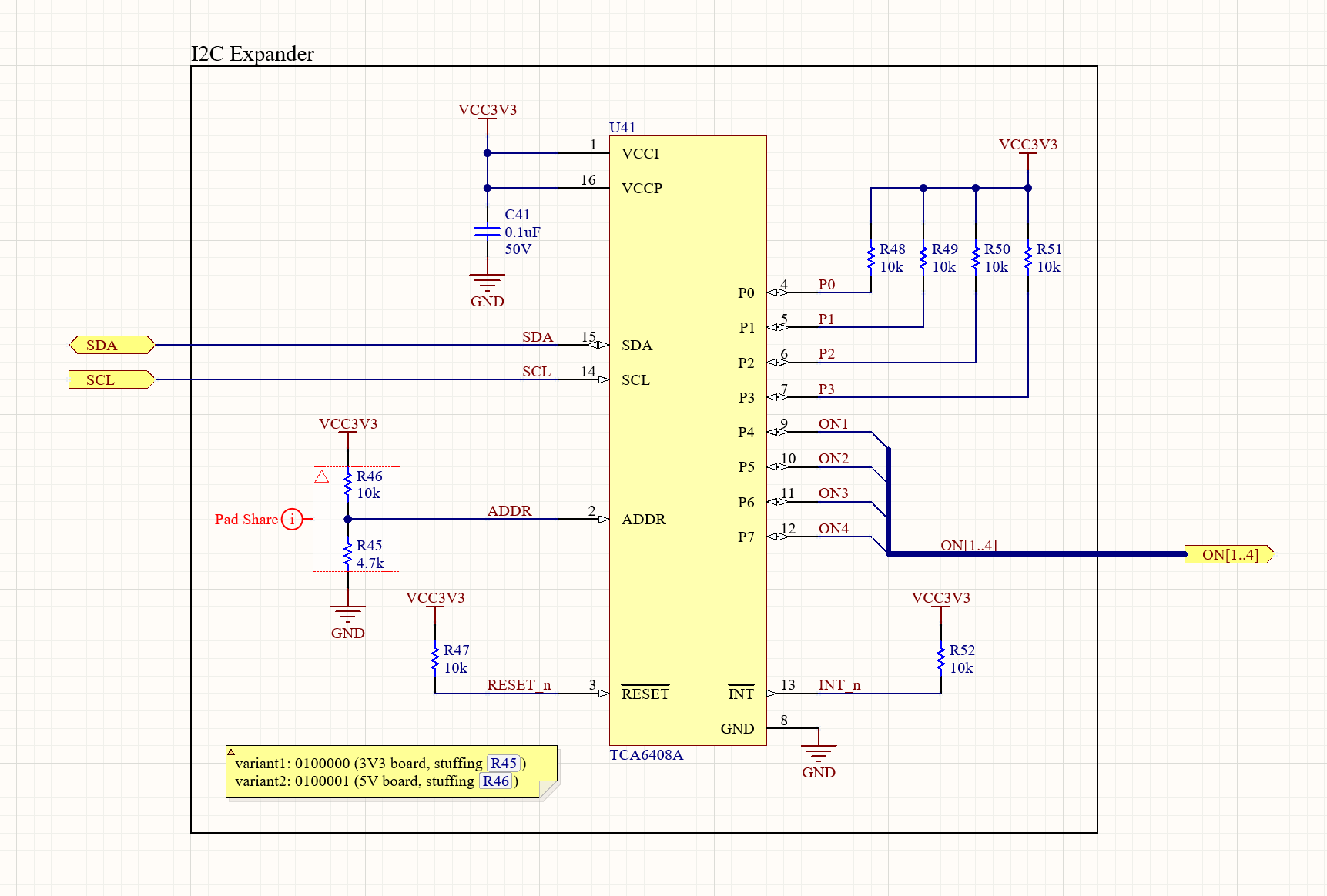Screen dimensions: 1327x896
Task: Open the R46 link in variant note
Action: click(x=496, y=781)
